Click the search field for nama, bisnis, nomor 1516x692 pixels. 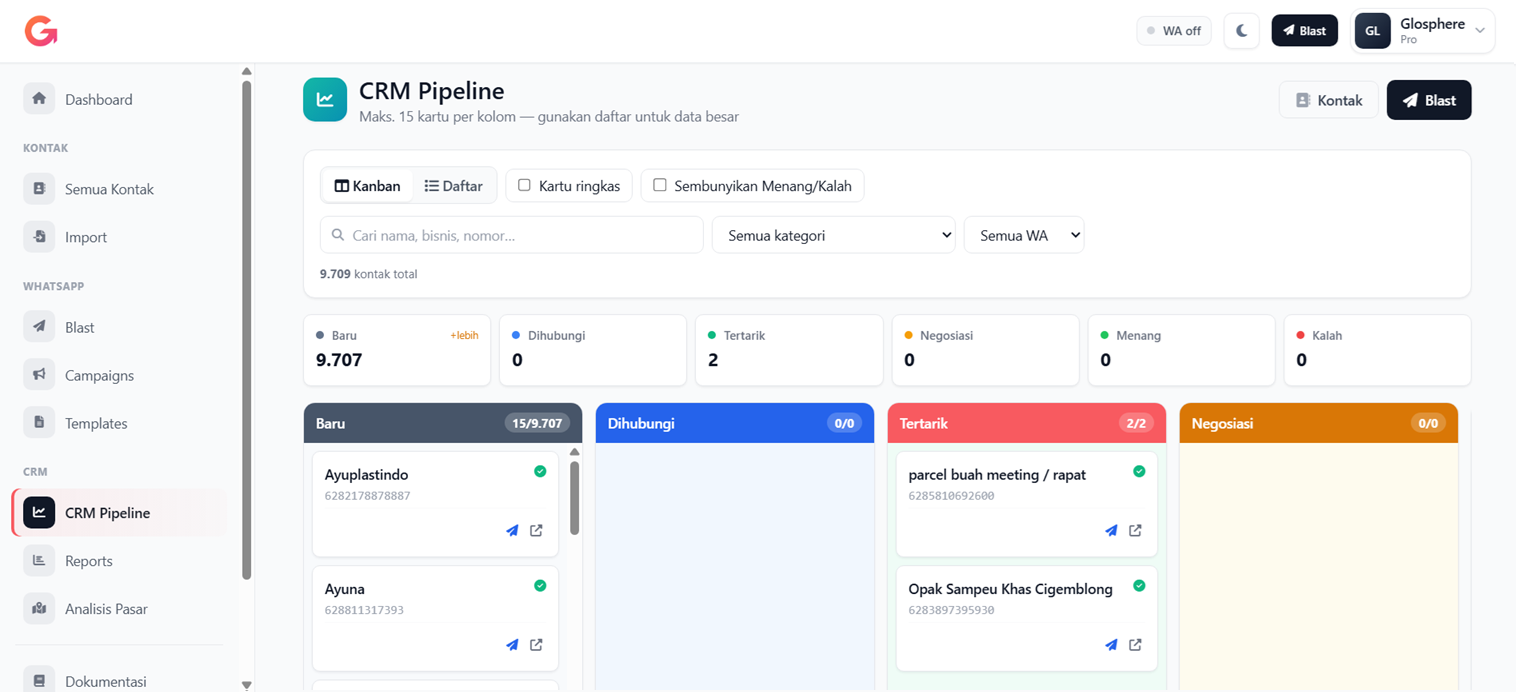point(512,235)
